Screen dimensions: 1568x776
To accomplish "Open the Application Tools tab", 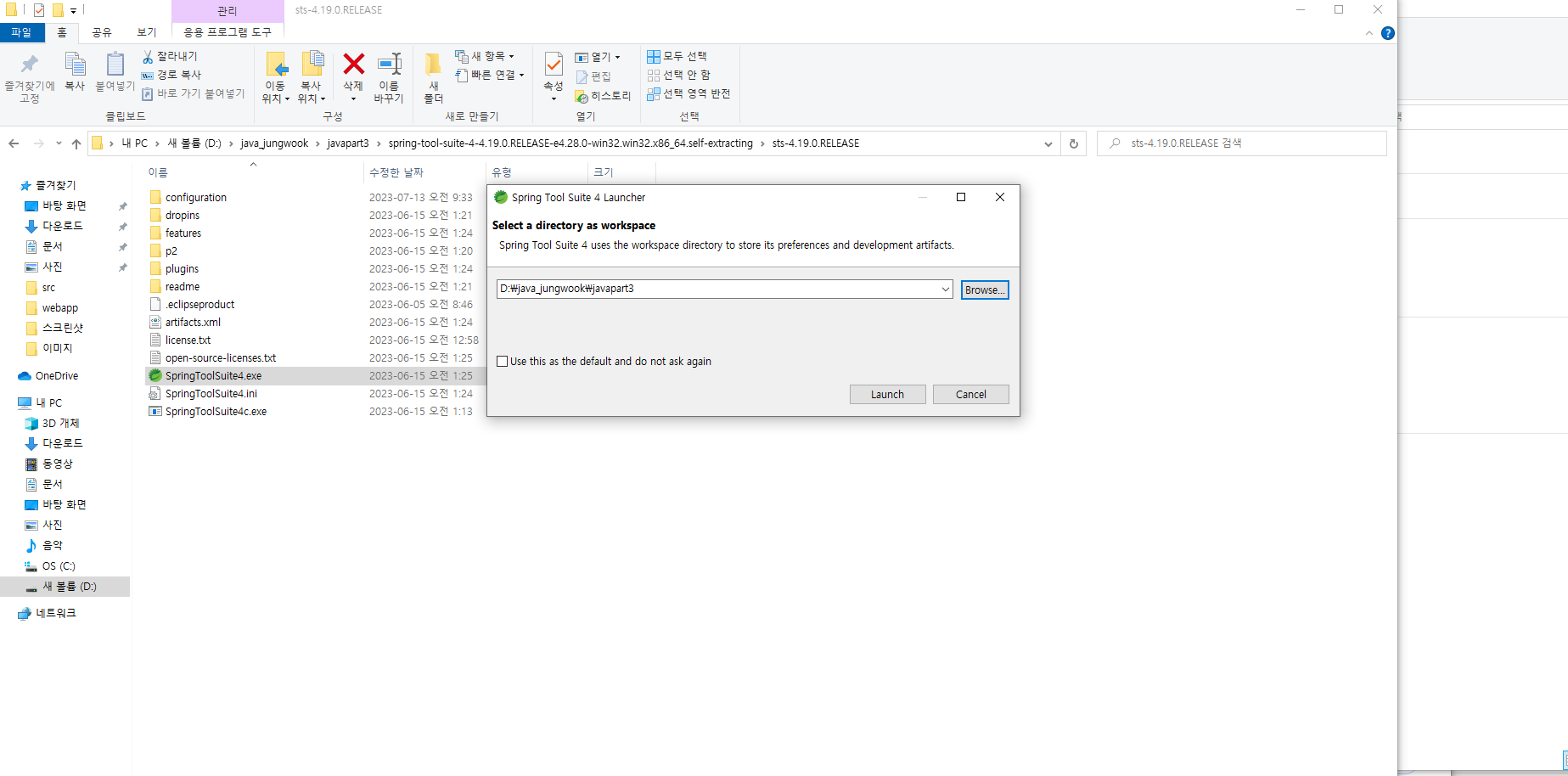I will click(x=228, y=32).
